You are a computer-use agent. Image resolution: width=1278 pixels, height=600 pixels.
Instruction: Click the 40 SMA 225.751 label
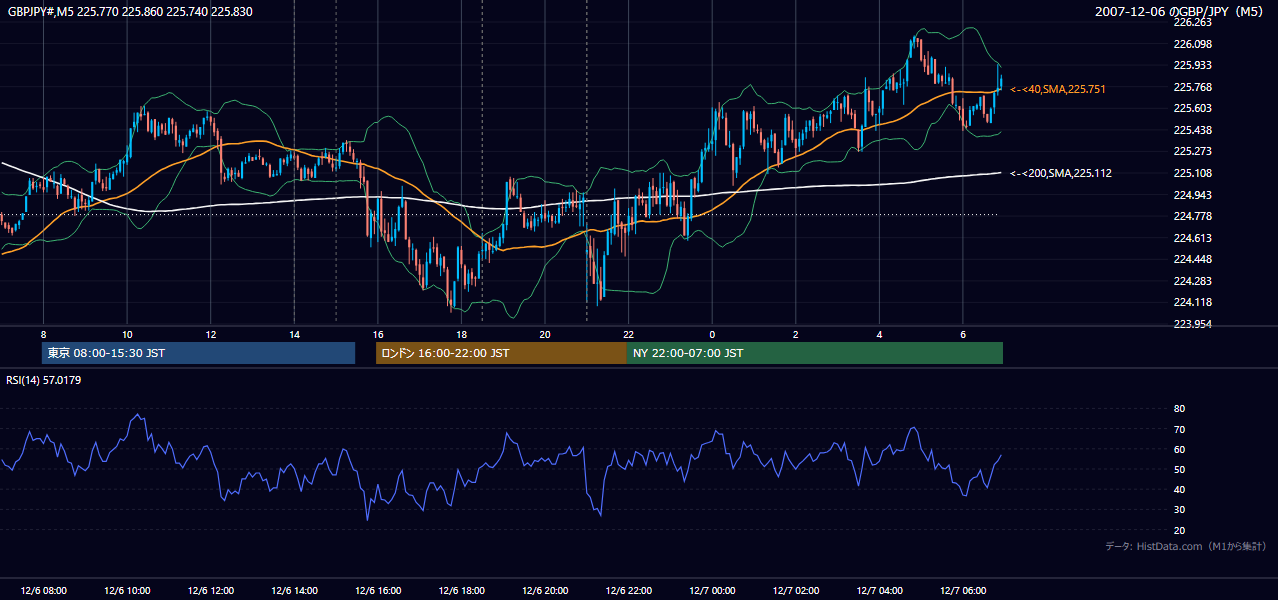coord(1058,89)
